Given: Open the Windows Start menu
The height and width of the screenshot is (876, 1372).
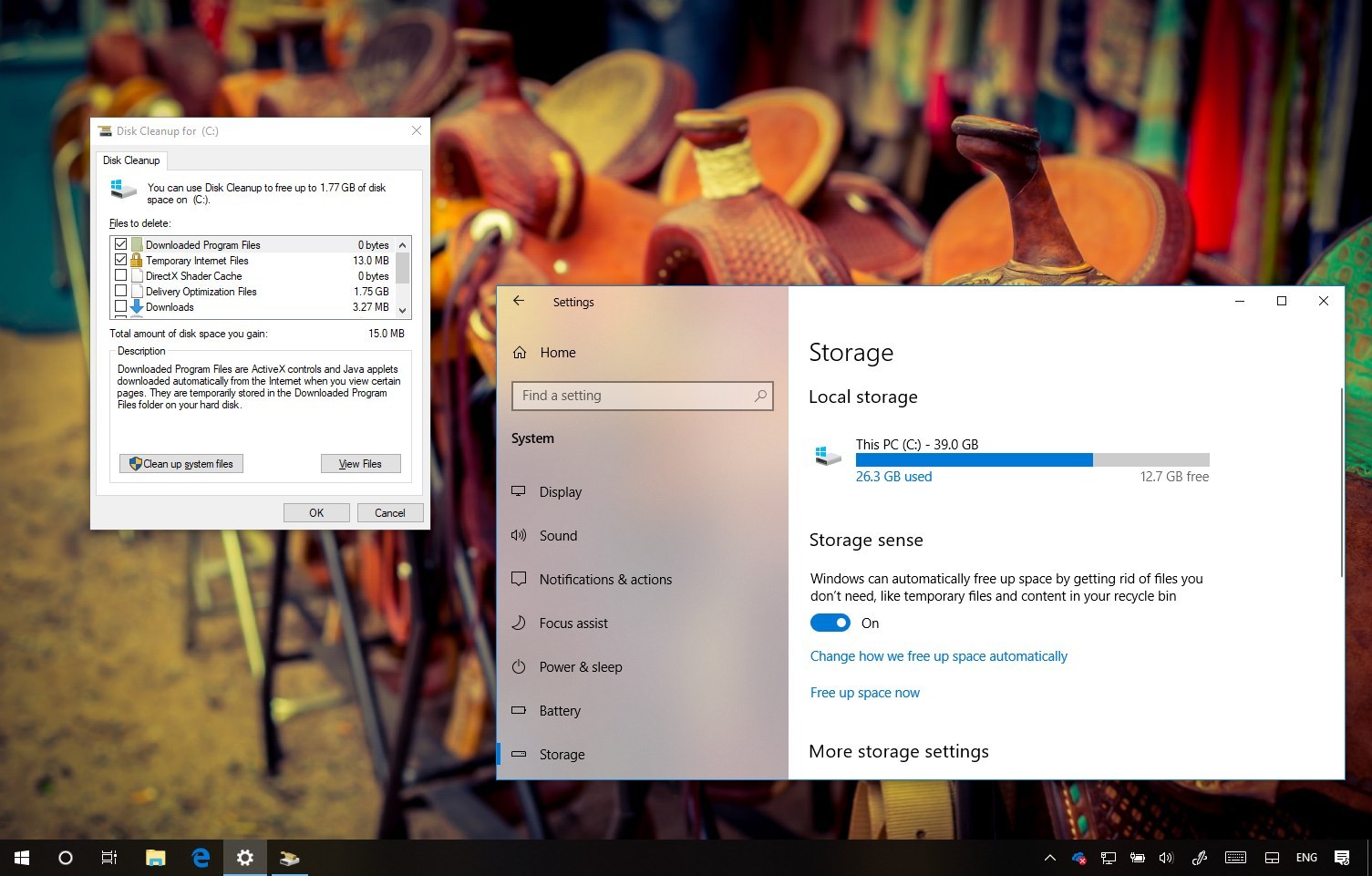Looking at the screenshot, I should (22, 858).
